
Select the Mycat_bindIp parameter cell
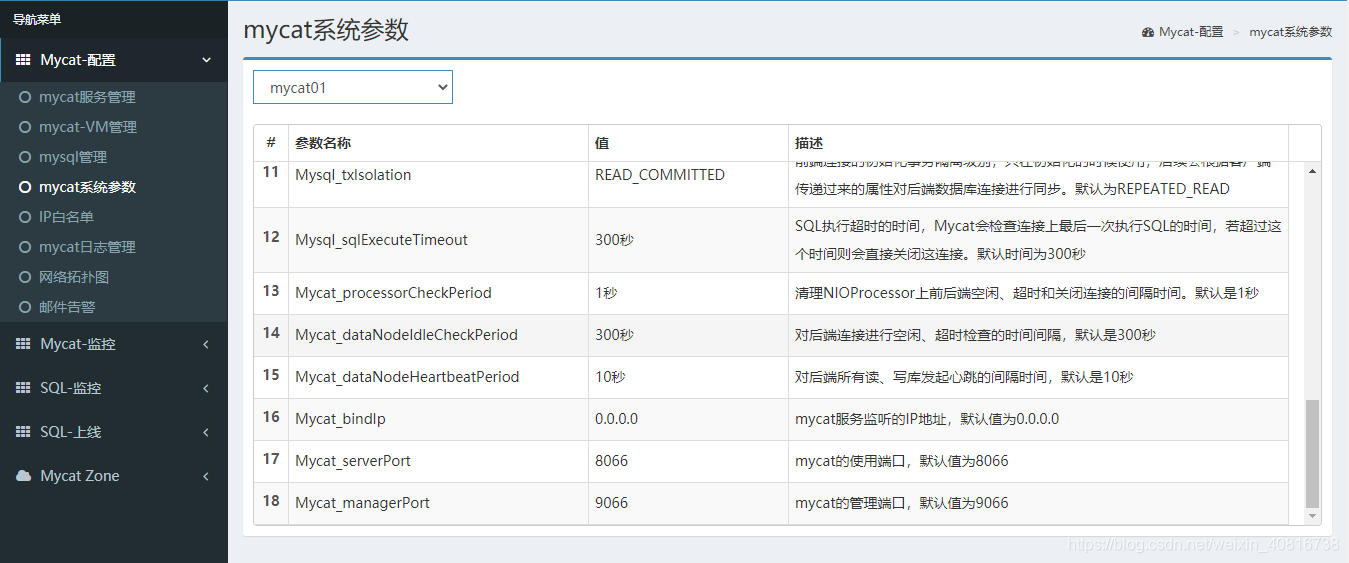tap(438, 419)
